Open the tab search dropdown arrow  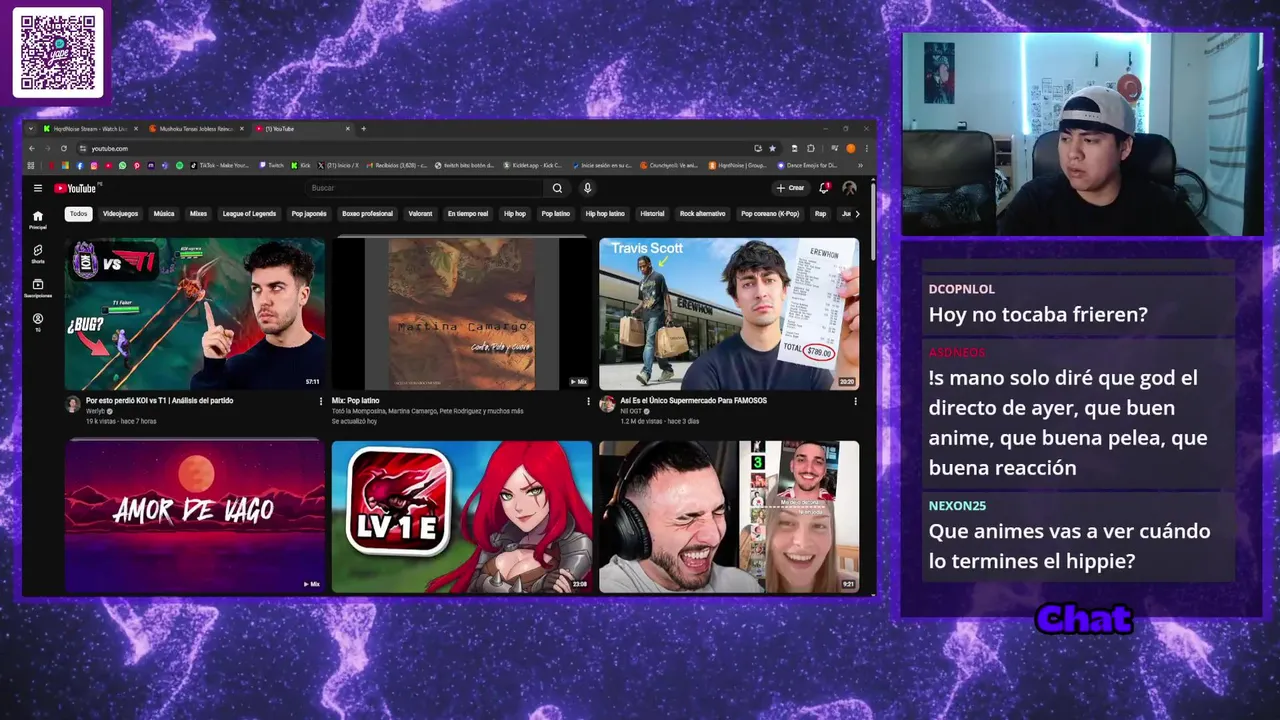tap(31, 129)
